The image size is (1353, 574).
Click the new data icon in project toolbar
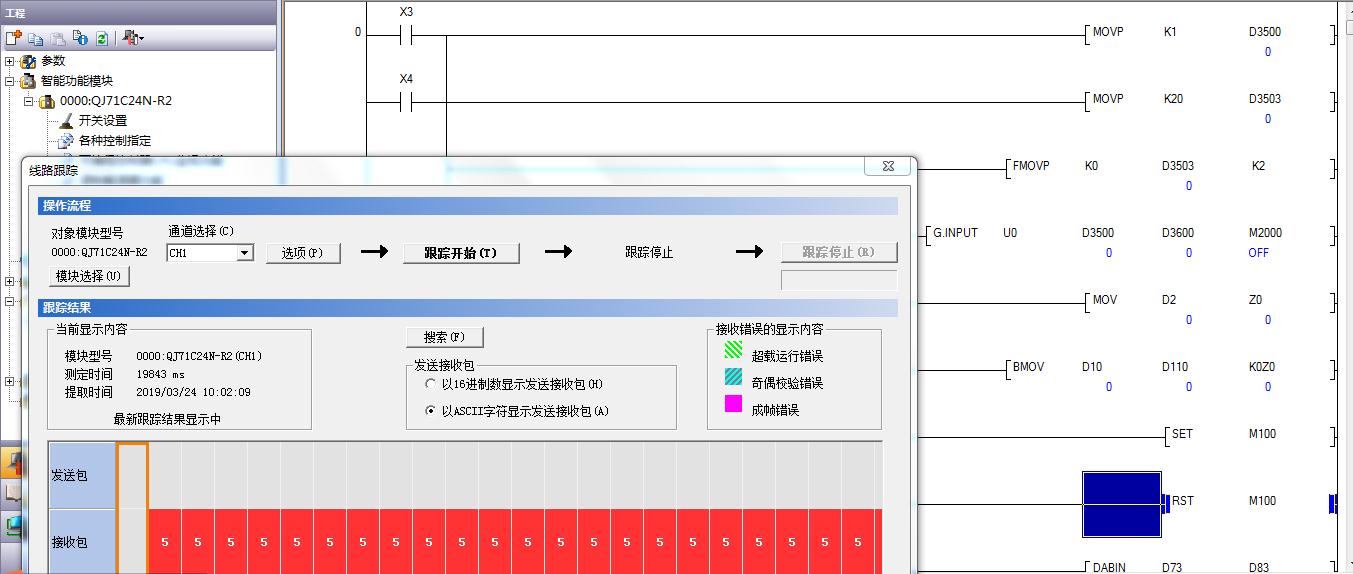tap(13, 38)
